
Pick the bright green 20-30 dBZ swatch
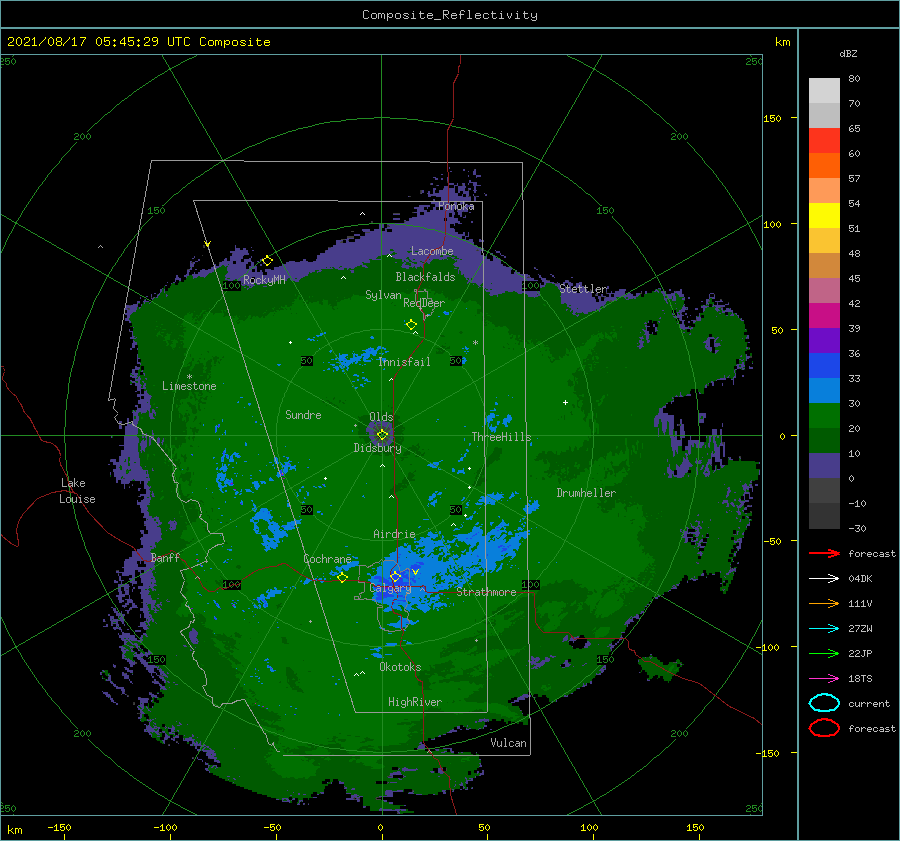(x=824, y=416)
